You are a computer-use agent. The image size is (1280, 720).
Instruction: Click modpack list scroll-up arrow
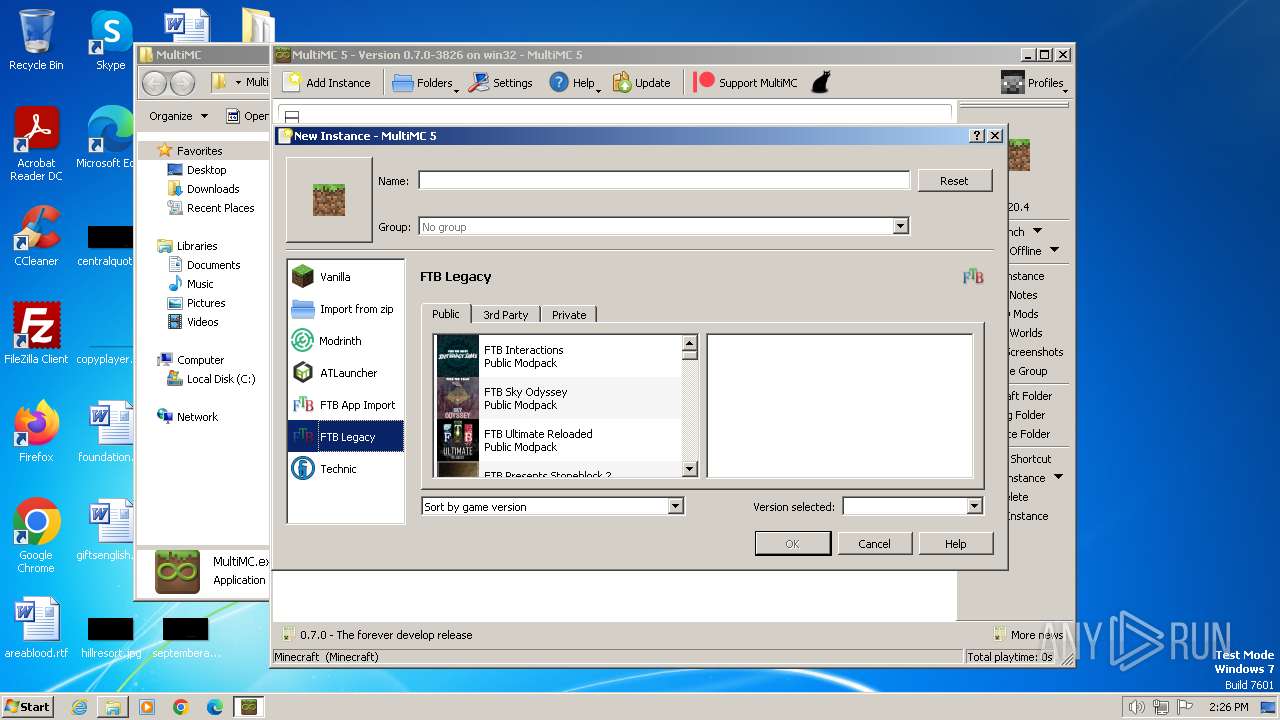pyautogui.click(x=689, y=343)
